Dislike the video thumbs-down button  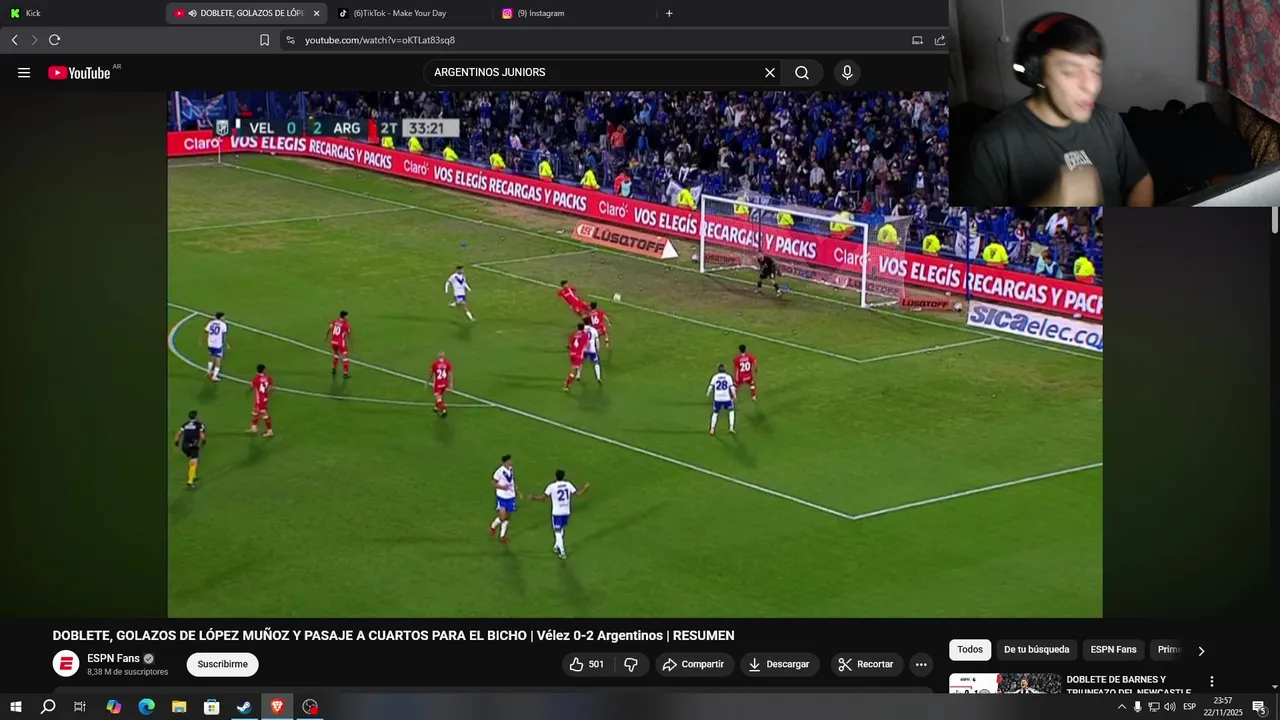pos(630,664)
